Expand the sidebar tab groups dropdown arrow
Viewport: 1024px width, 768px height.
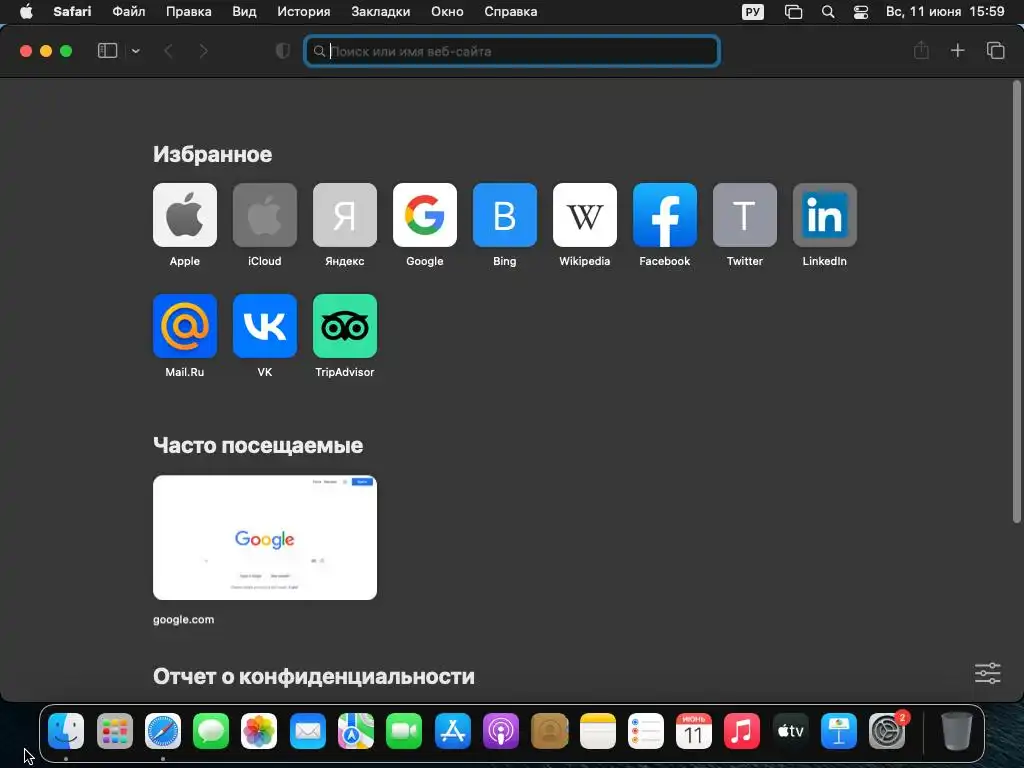pyautogui.click(x=136, y=51)
